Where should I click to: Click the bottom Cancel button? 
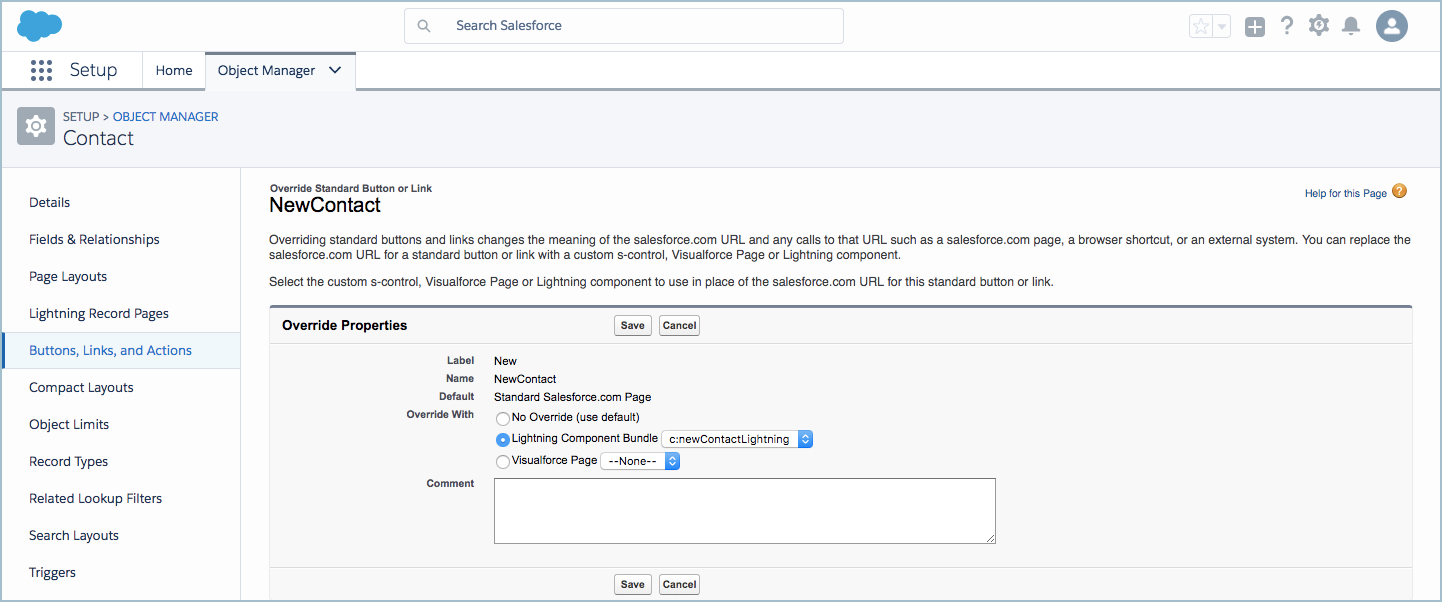tap(679, 584)
